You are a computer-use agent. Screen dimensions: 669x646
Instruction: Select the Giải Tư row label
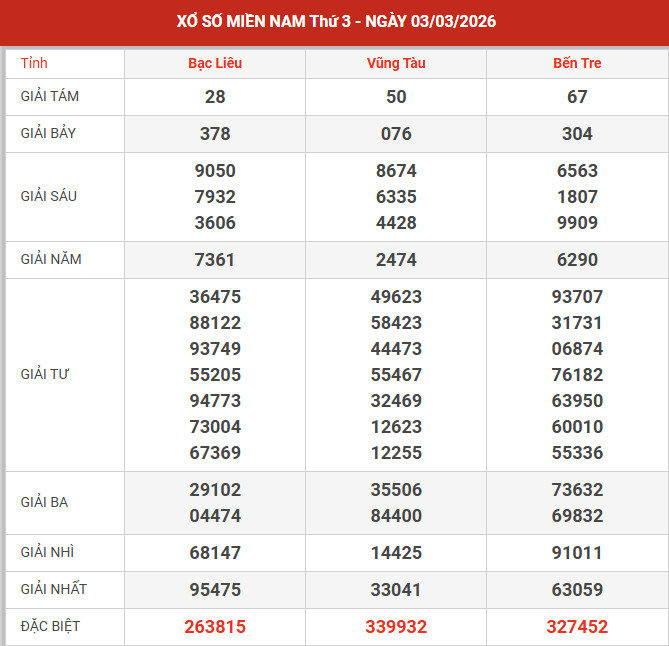45,374
